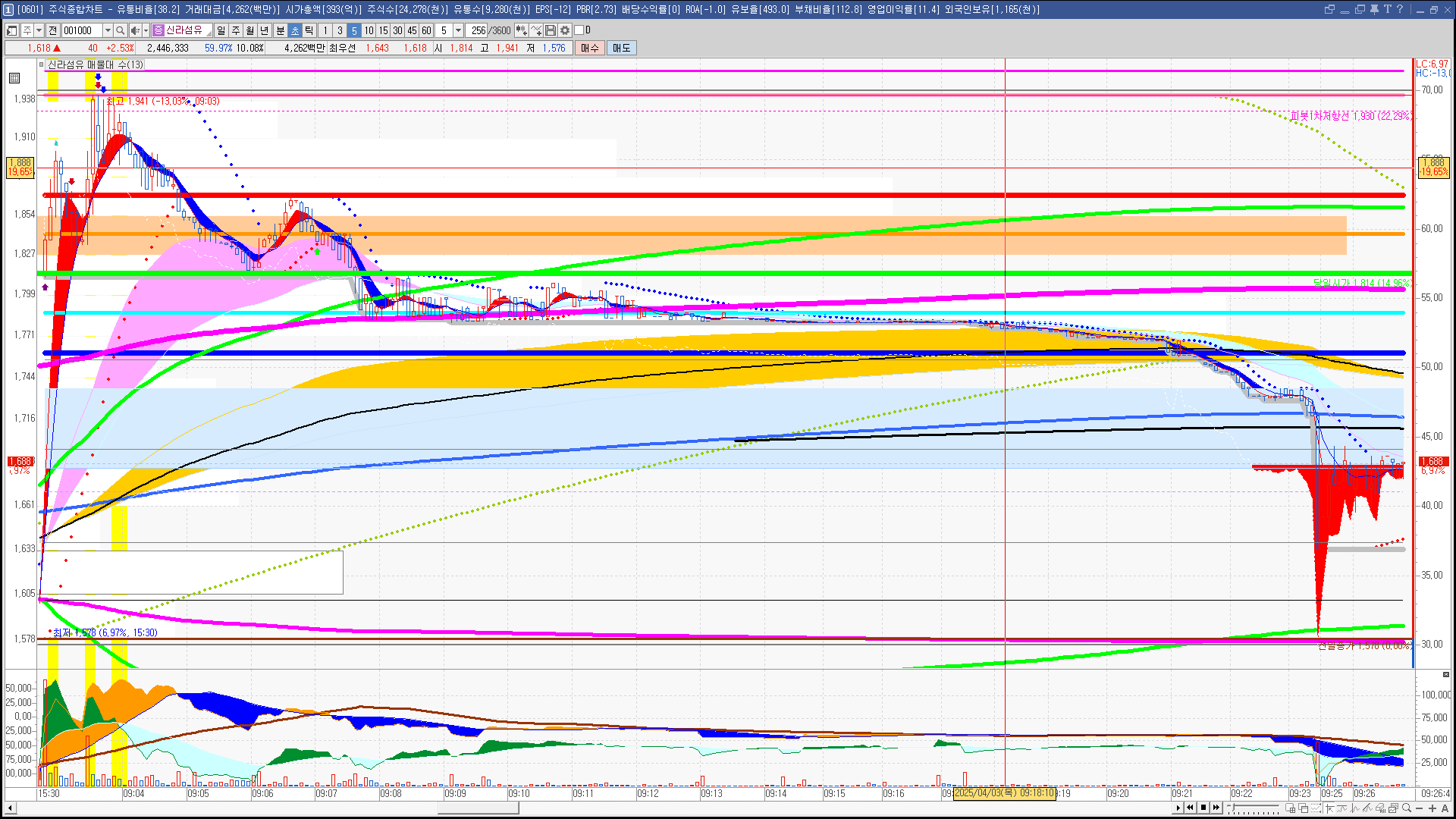The width and height of the screenshot is (1456, 819).
Task: Toggle the 일 (daily) chart period button
Action: point(221,30)
